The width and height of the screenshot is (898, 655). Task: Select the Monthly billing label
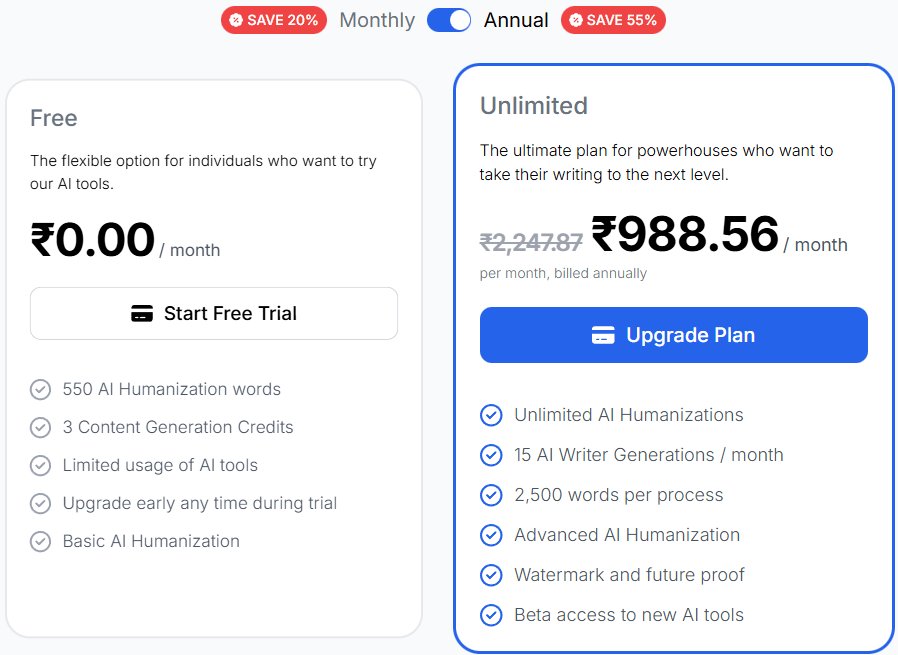(377, 20)
